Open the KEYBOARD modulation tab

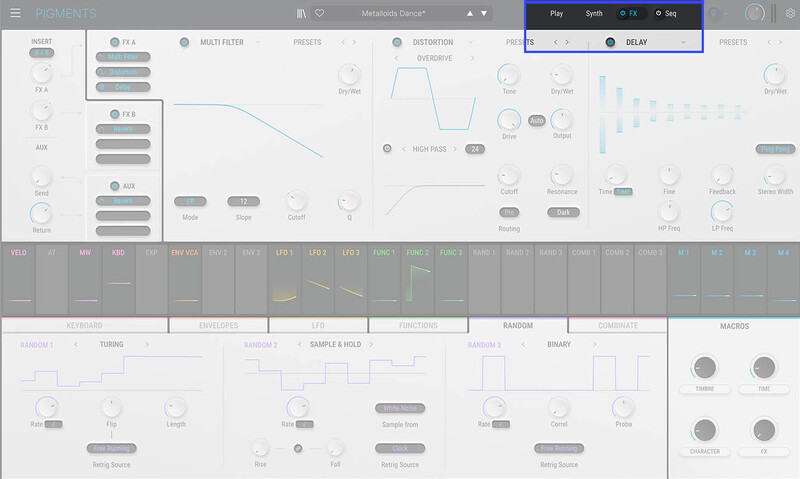coord(85,325)
